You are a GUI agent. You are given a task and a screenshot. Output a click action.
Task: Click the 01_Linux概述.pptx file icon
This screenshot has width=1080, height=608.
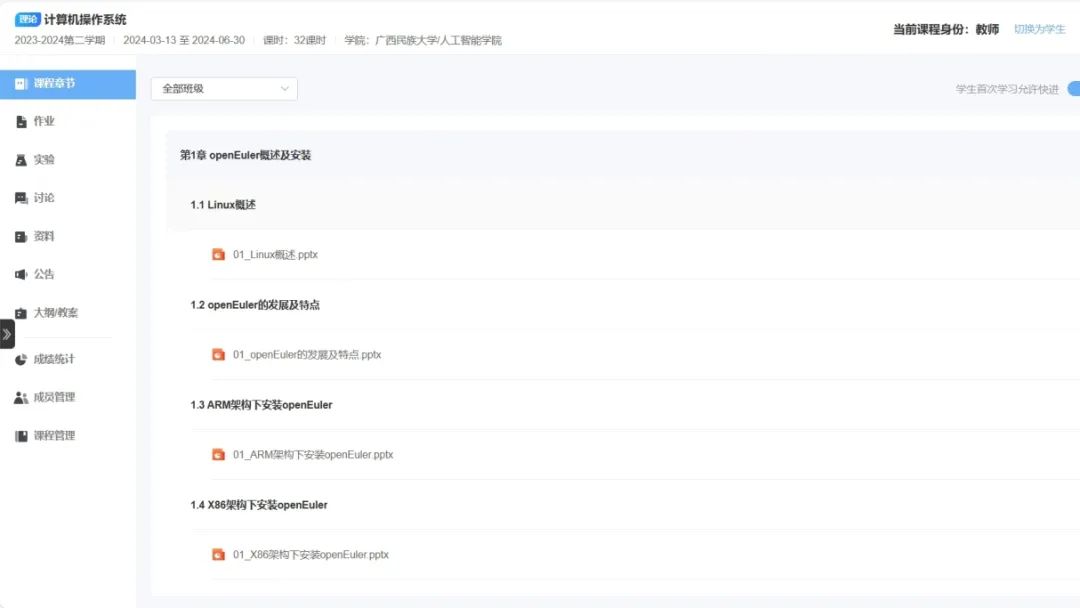tap(218, 255)
